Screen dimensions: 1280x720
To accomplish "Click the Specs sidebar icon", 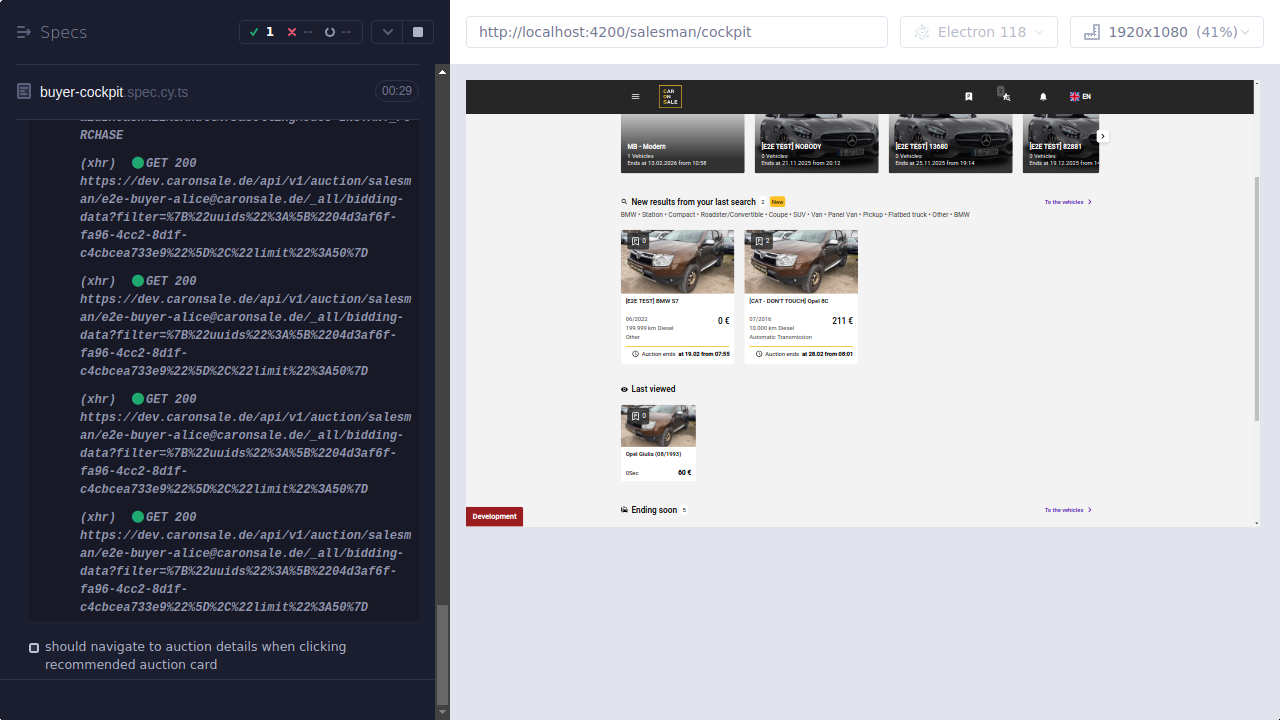I will tap(22, 31).
